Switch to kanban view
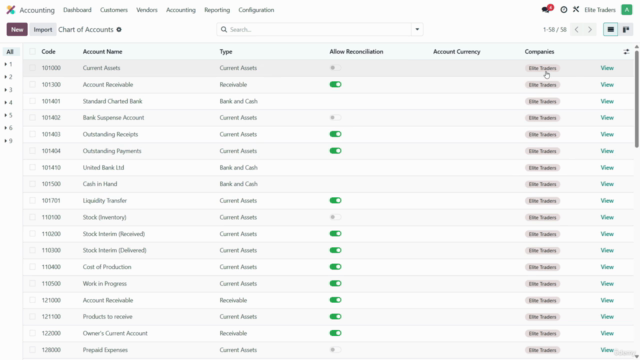 tap(626, 29)
